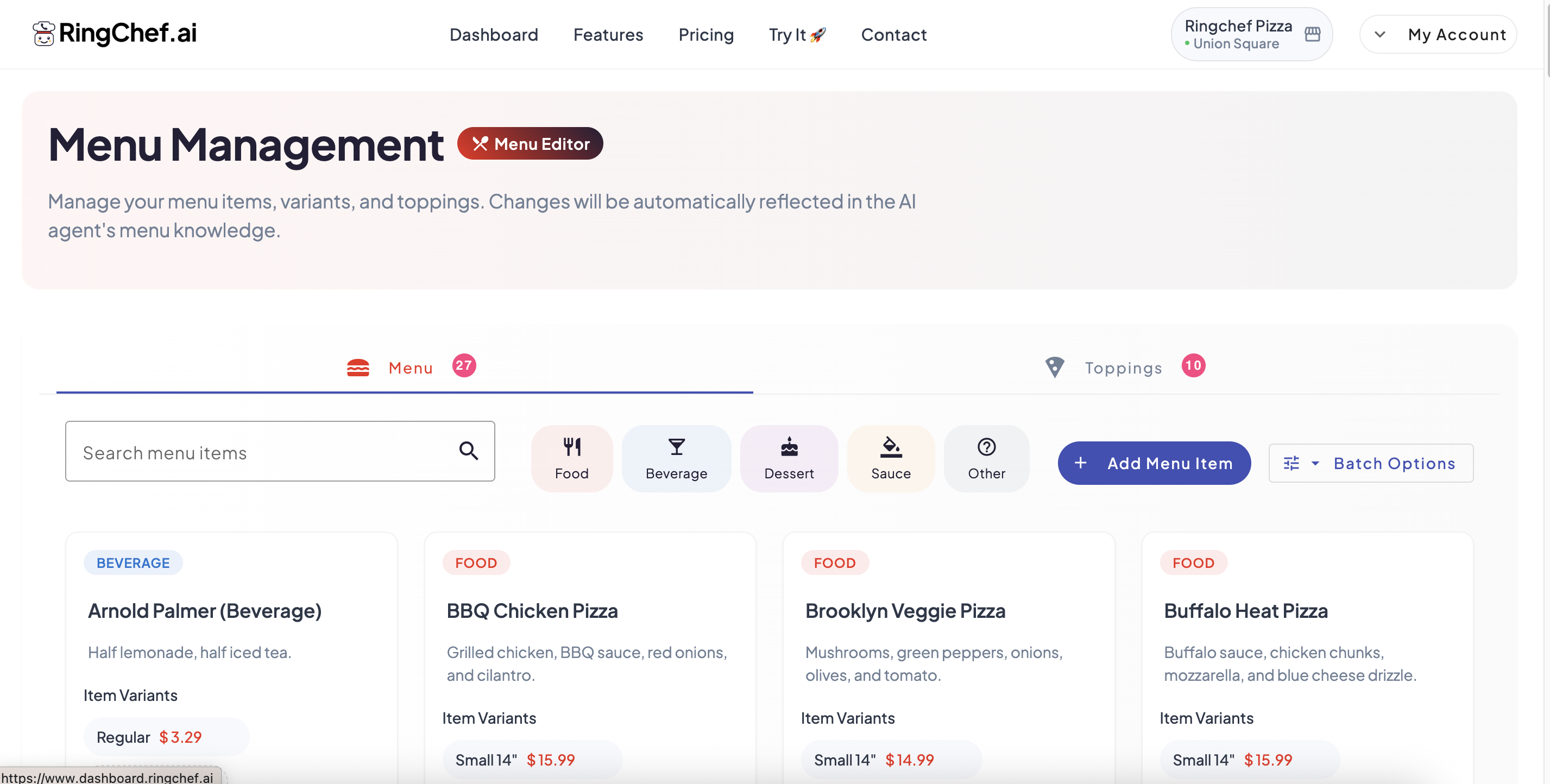Expand the My Account dropdown
1550x784 pixels.
coord(1438,34)
